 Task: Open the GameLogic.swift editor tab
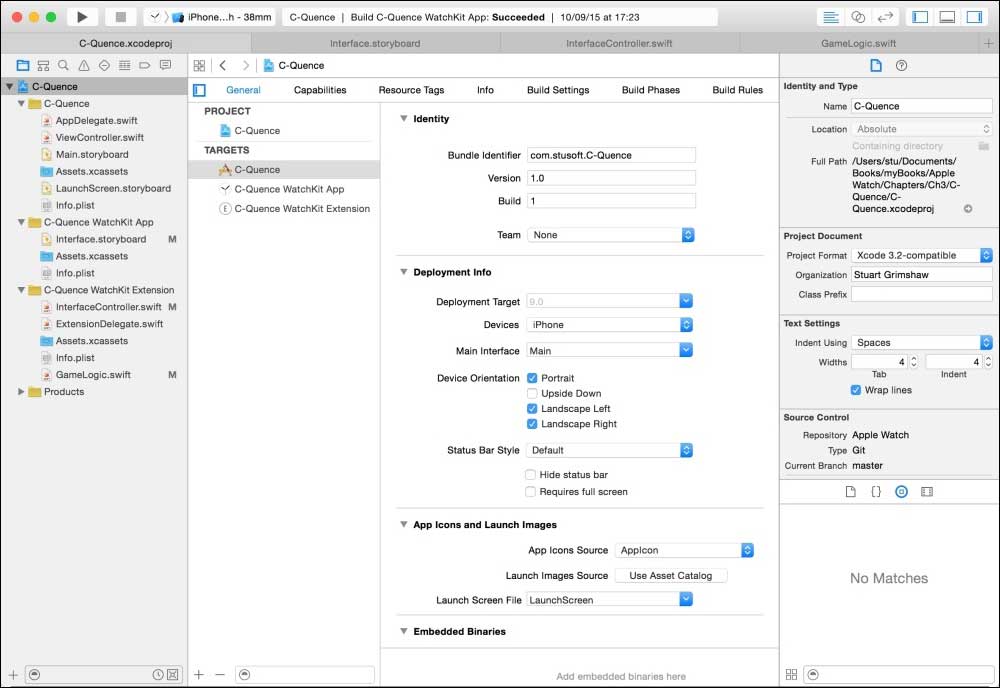pos(858,44)
